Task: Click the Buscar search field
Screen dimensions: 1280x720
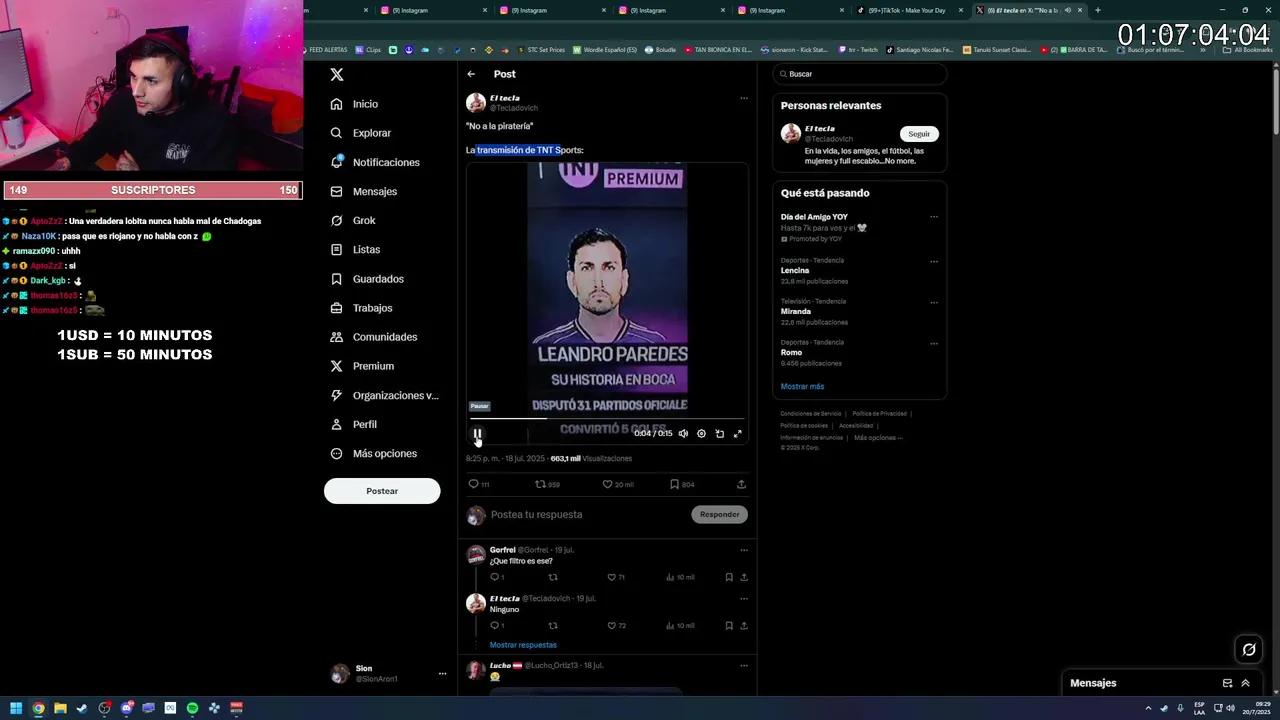Action: point(860,74)
